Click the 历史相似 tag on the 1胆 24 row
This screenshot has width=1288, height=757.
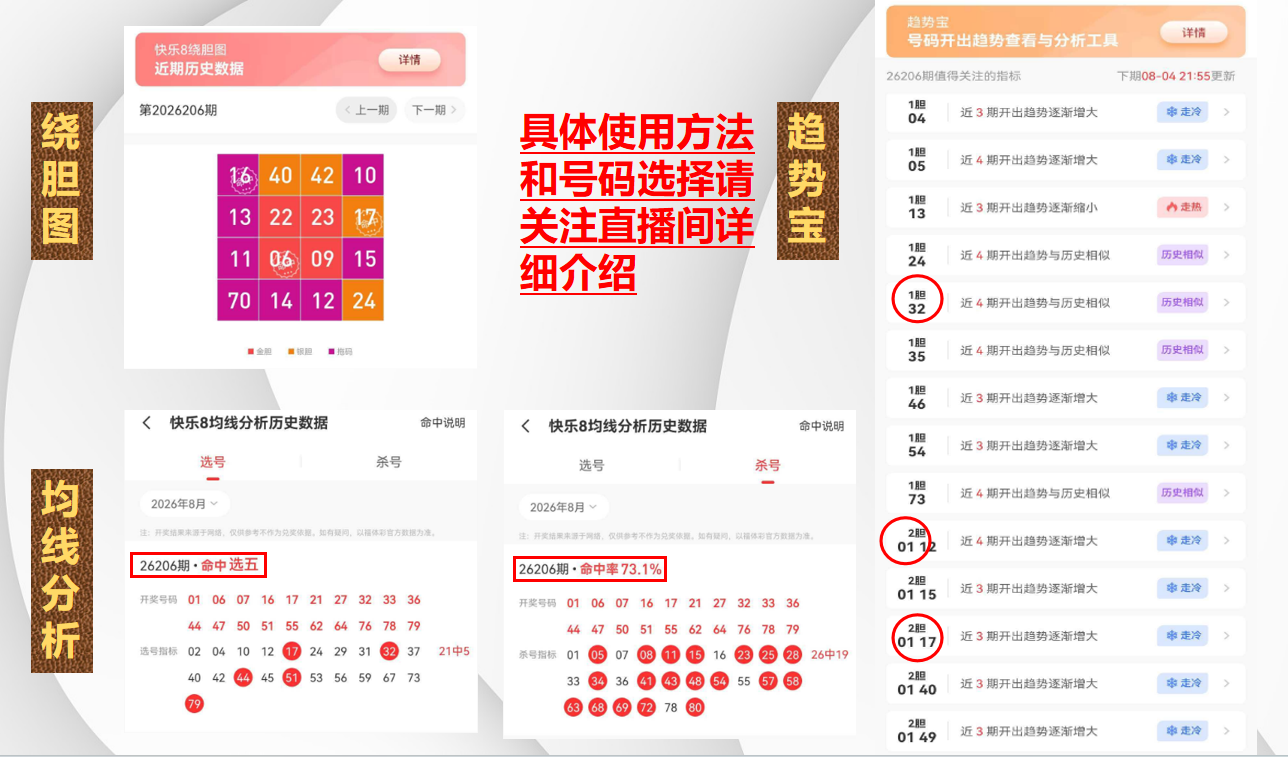coord(1182,255)
